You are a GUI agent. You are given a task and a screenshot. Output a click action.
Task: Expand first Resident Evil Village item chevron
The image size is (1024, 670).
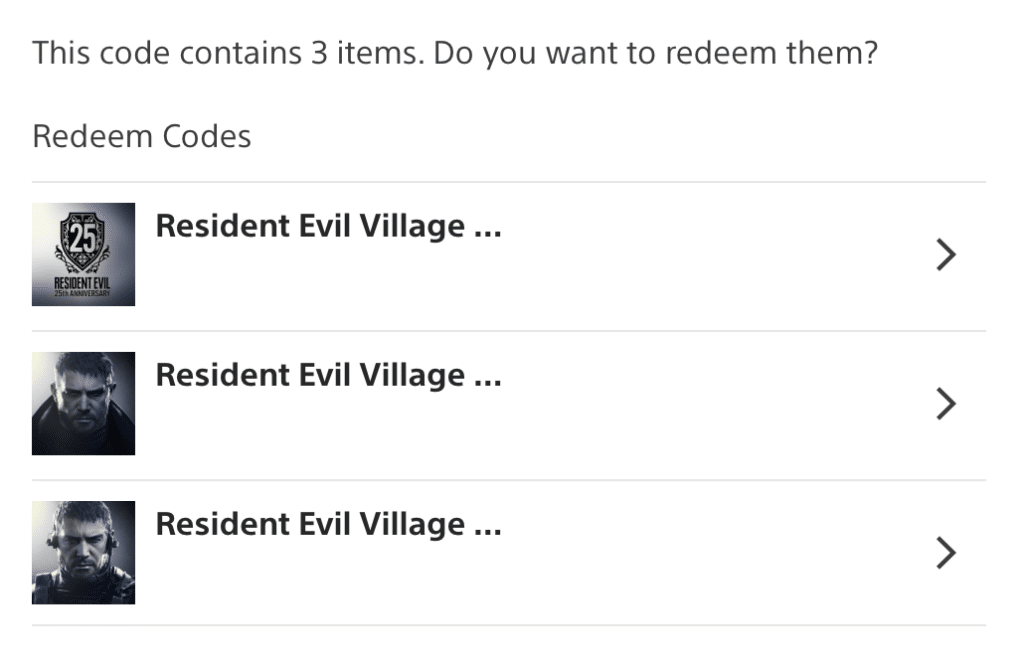pos(946,255)
